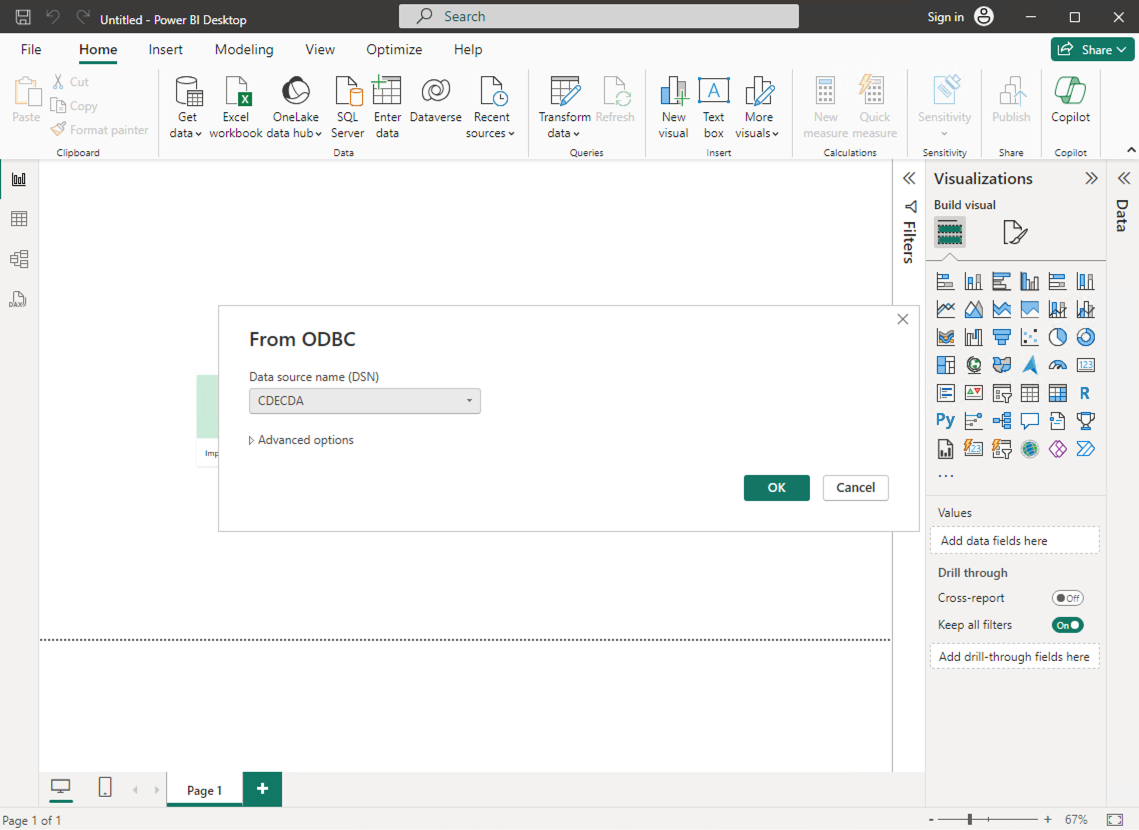This screenshot has width=1139, height=830.
Task: Add a new page with plus button
Action: tap(262, 789)
